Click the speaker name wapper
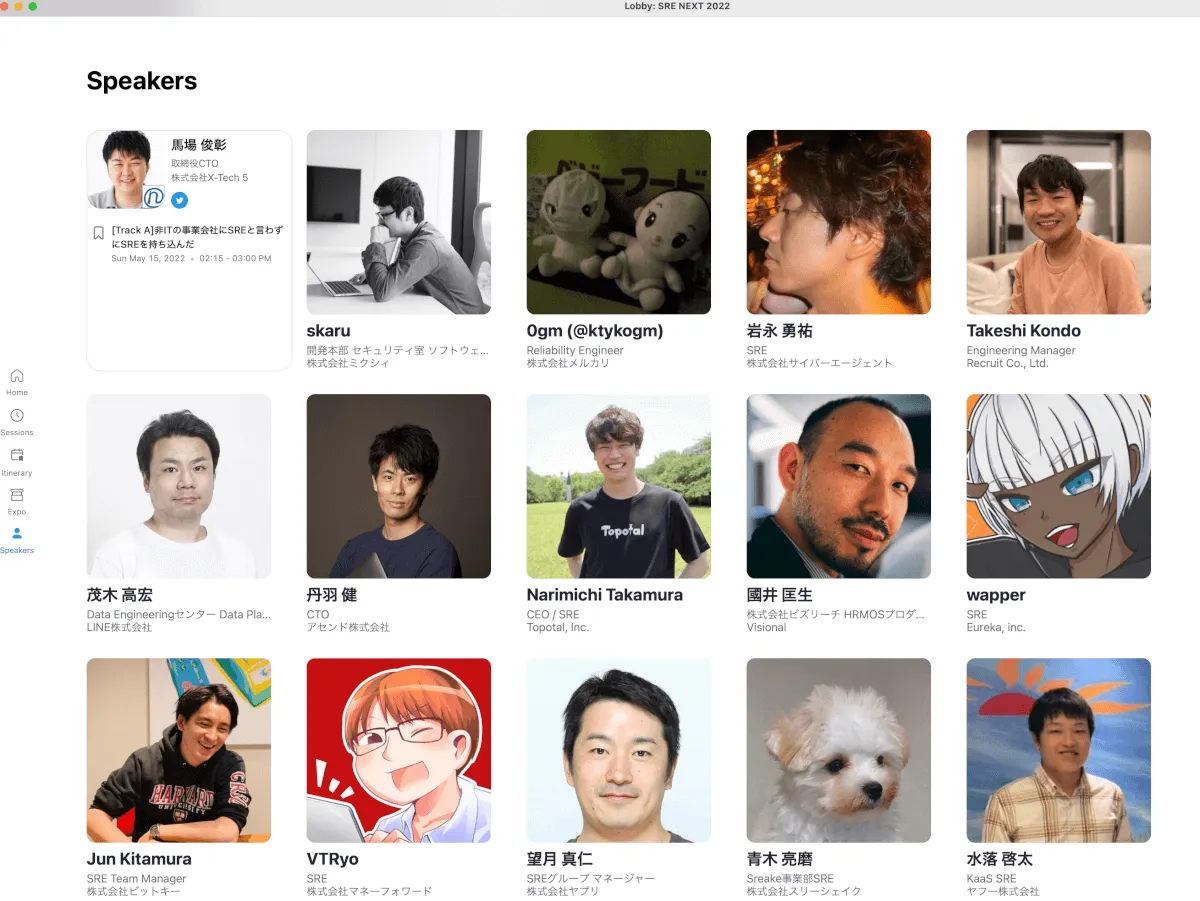 [x=996, y=596]
